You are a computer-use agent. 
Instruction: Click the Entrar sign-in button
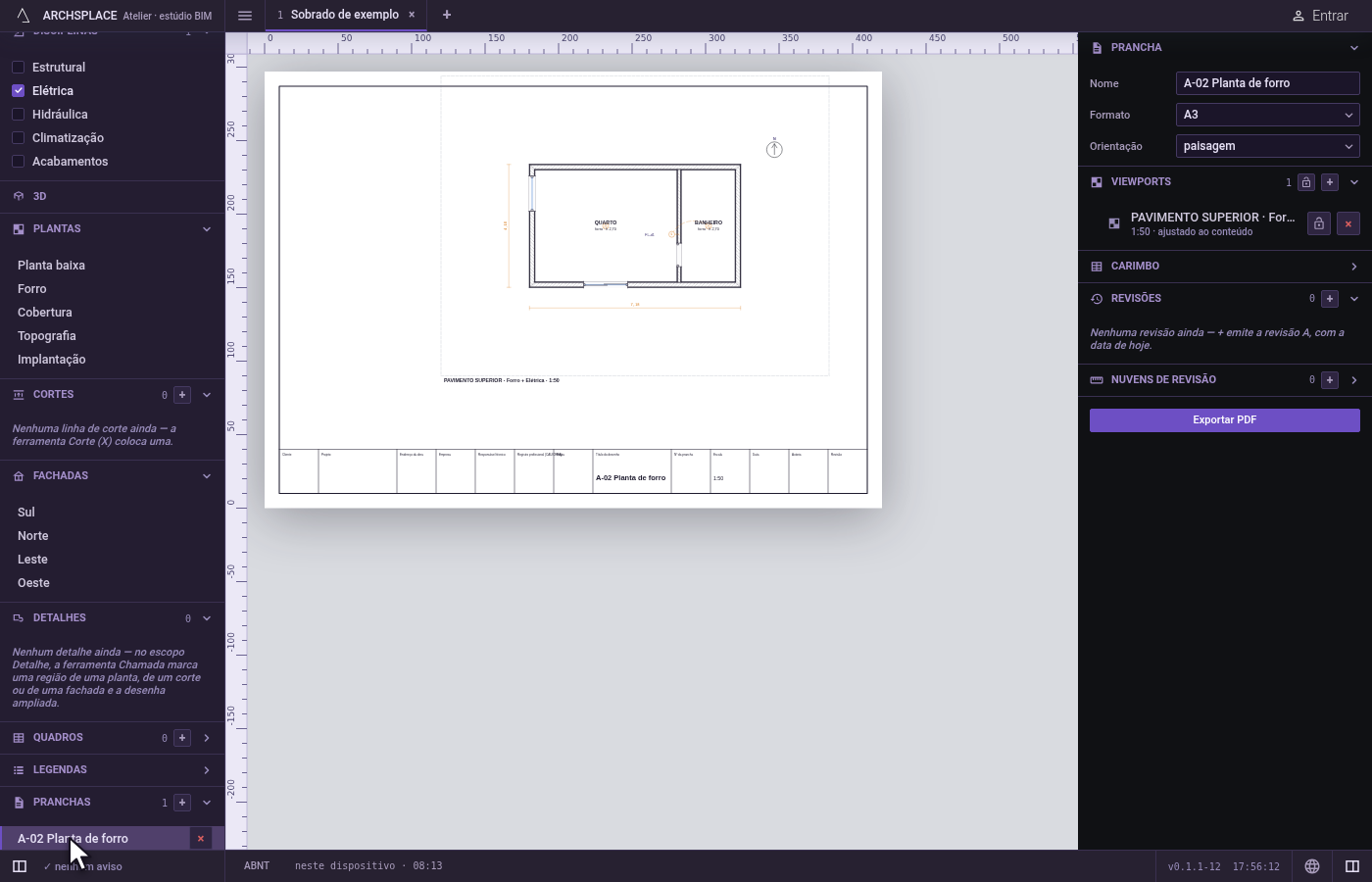[1320, 16]
